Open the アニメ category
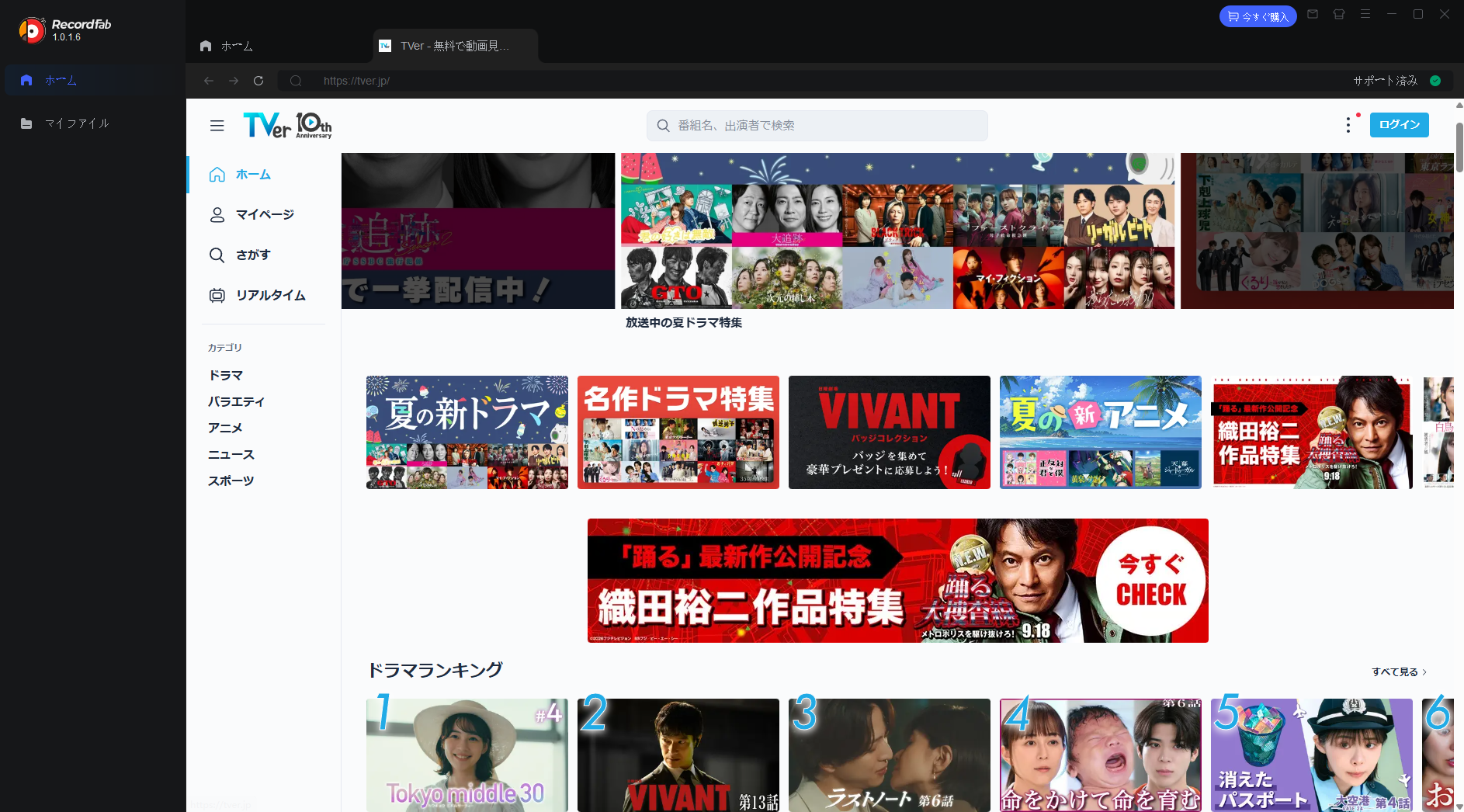Screen dimensions: 1464x812 225,429
